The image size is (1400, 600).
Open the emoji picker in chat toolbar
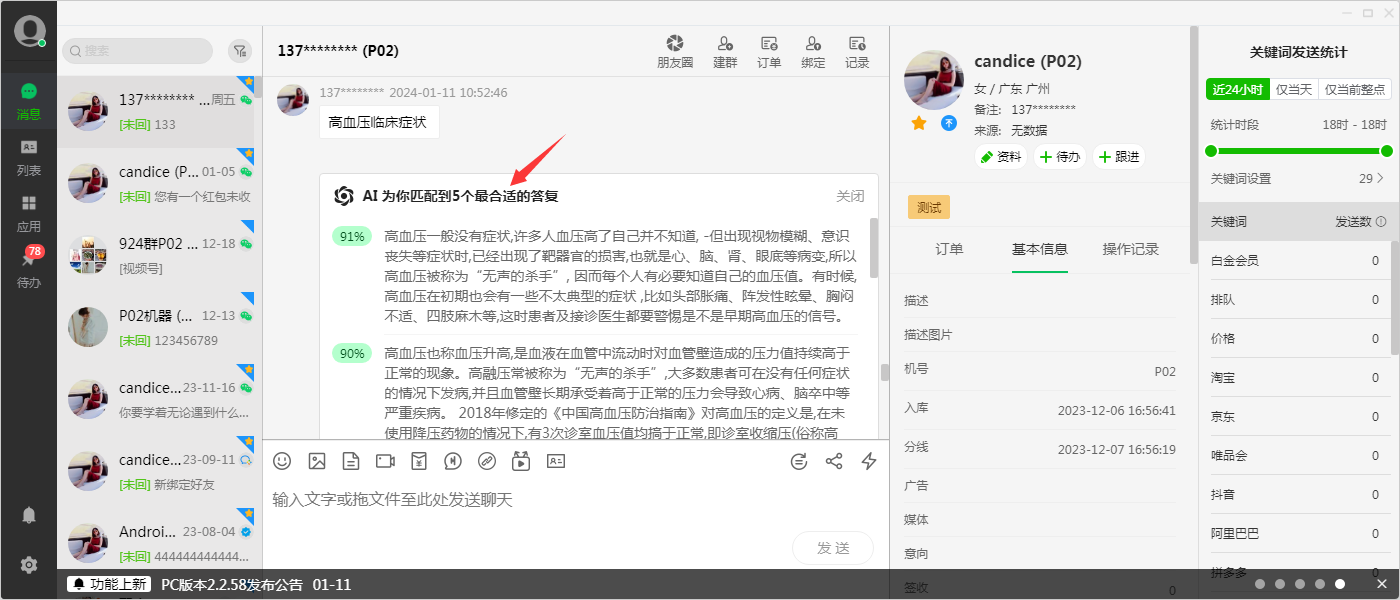click(282, 461)
